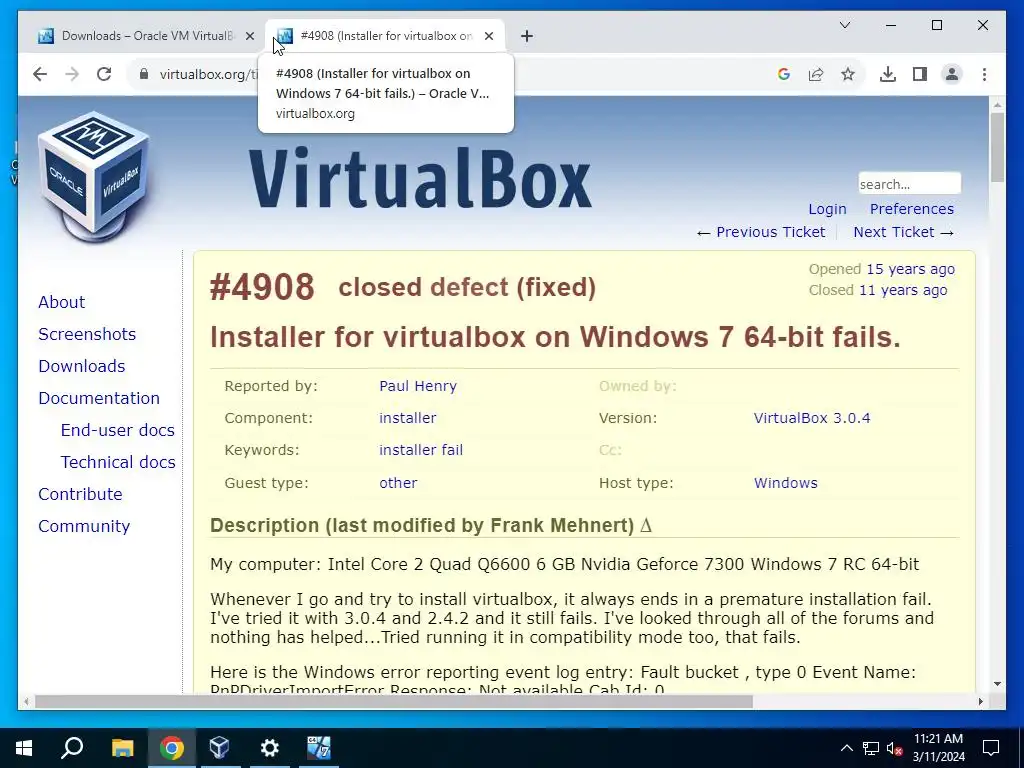Bookmark this page with the star icon
The height and width of the screenshot is (768, 1024).
click(x=848, y=74)
